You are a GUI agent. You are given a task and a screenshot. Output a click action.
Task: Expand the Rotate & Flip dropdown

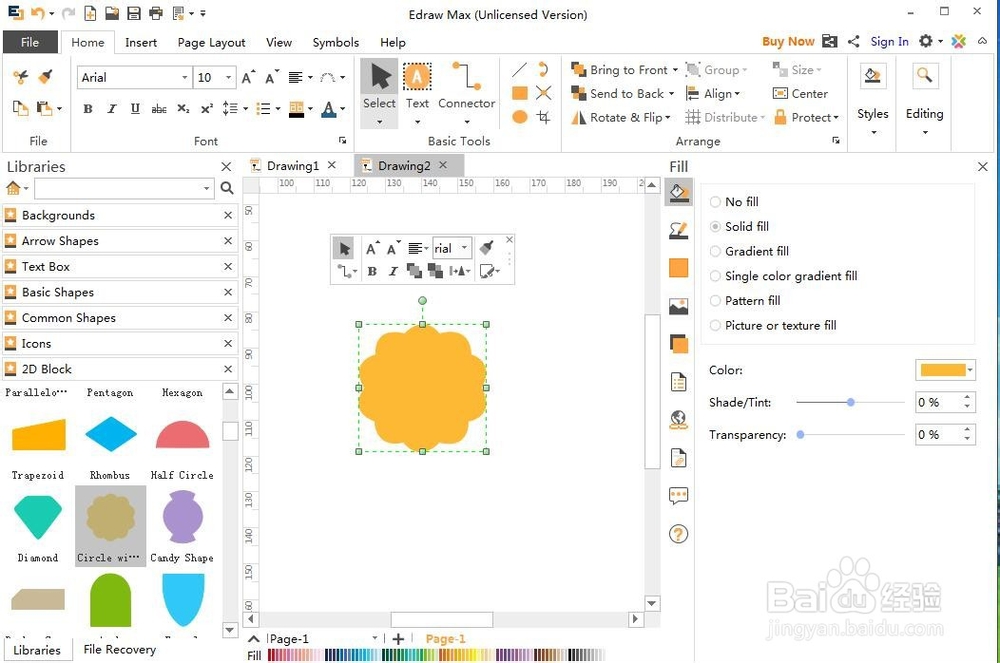tap(668, 117)
